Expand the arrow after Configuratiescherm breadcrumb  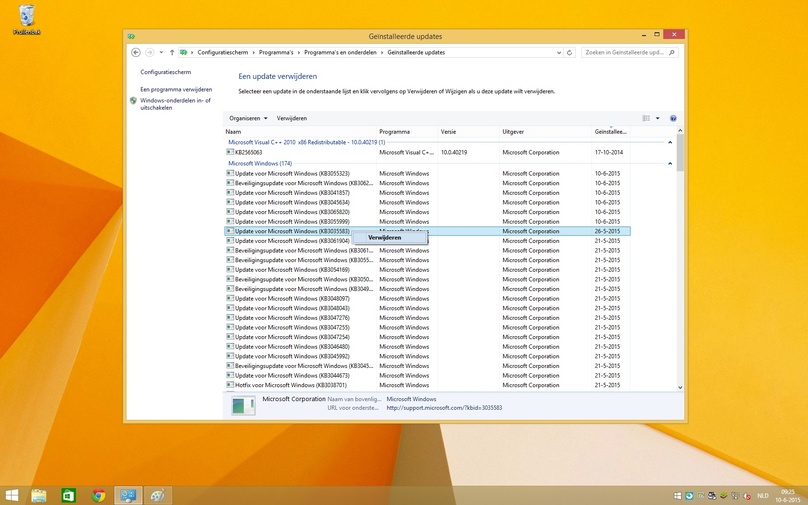click(254, 53)
